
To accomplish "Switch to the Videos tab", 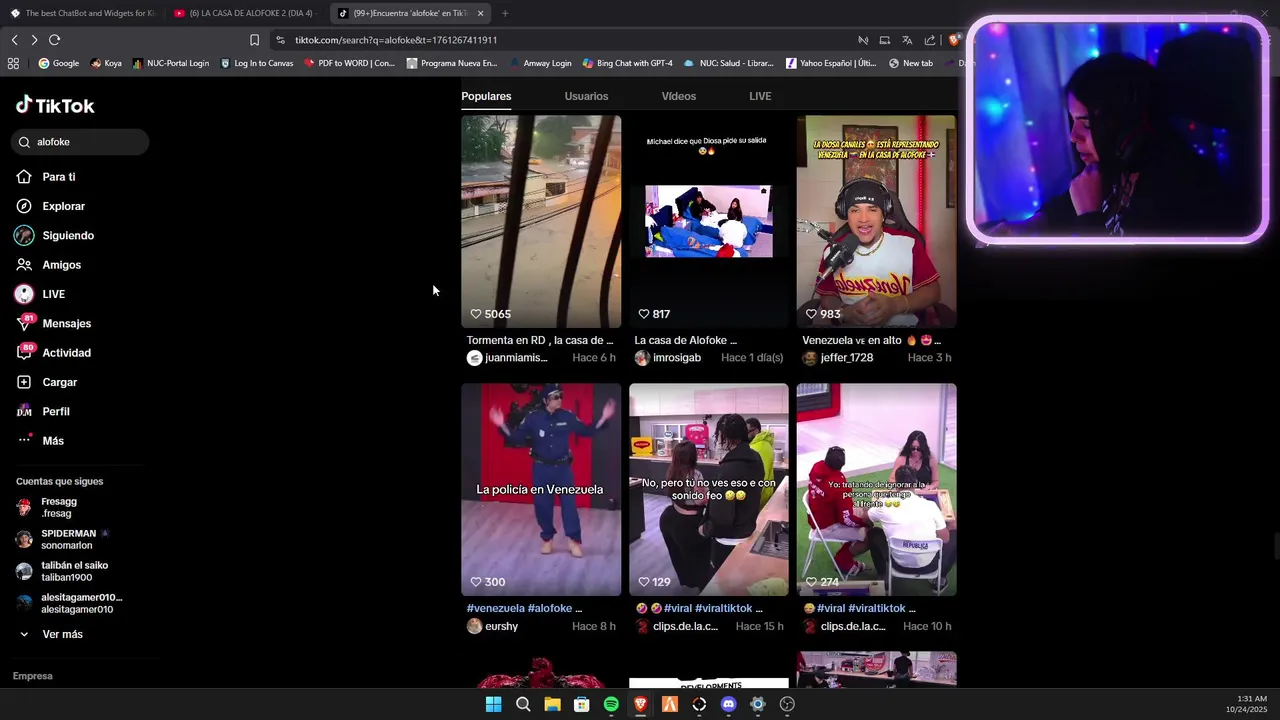I will (x=679, y=96).
